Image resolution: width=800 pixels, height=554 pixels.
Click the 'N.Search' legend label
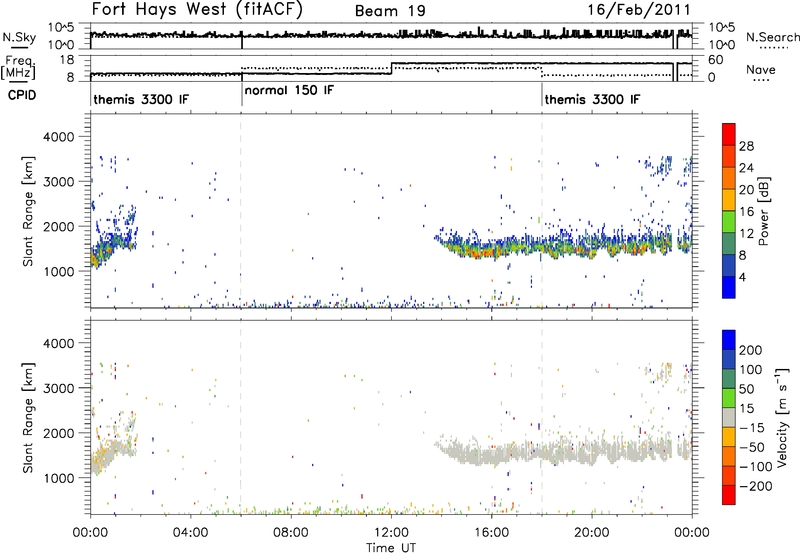point(772,37)
